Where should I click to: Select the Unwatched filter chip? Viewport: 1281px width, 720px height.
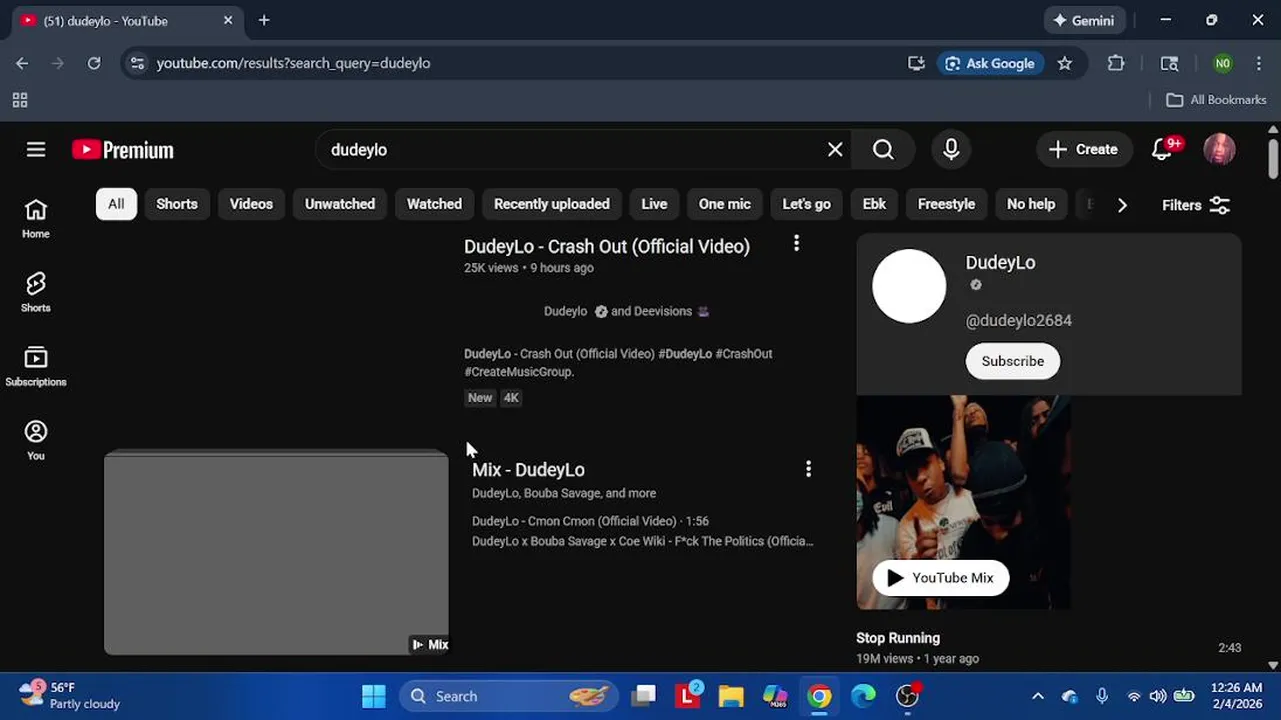coord(340,204)
